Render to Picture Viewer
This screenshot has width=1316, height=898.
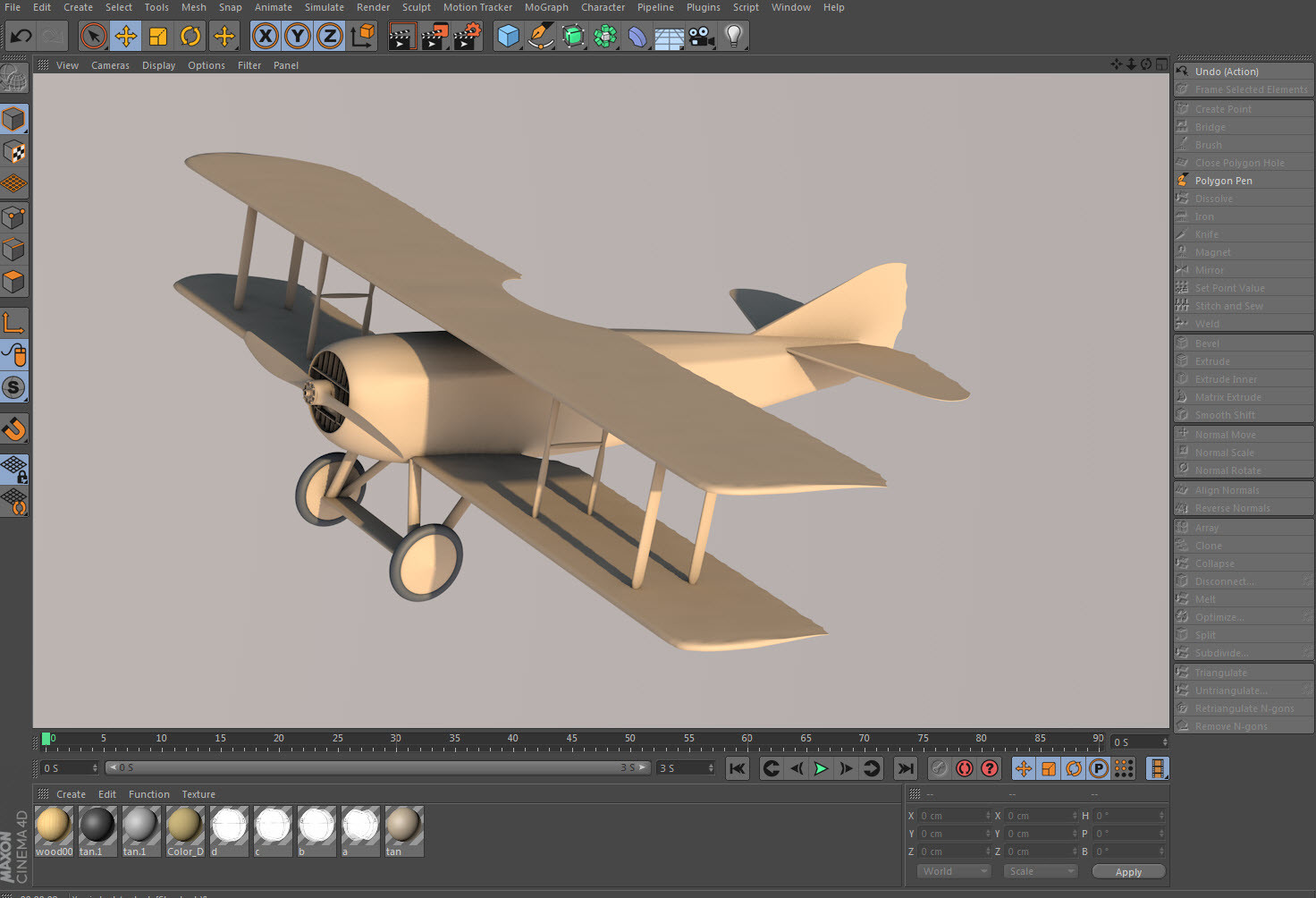(x=434, y=36)
